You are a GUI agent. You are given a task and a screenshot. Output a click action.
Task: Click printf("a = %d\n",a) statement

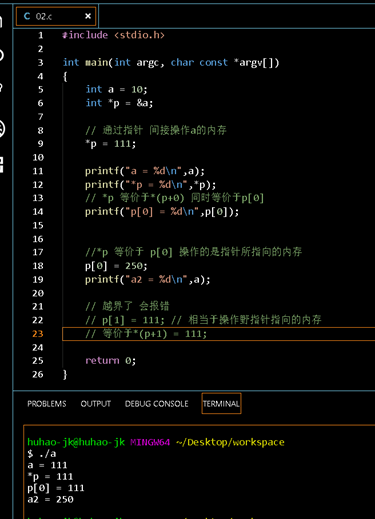(x=145, y=171)
